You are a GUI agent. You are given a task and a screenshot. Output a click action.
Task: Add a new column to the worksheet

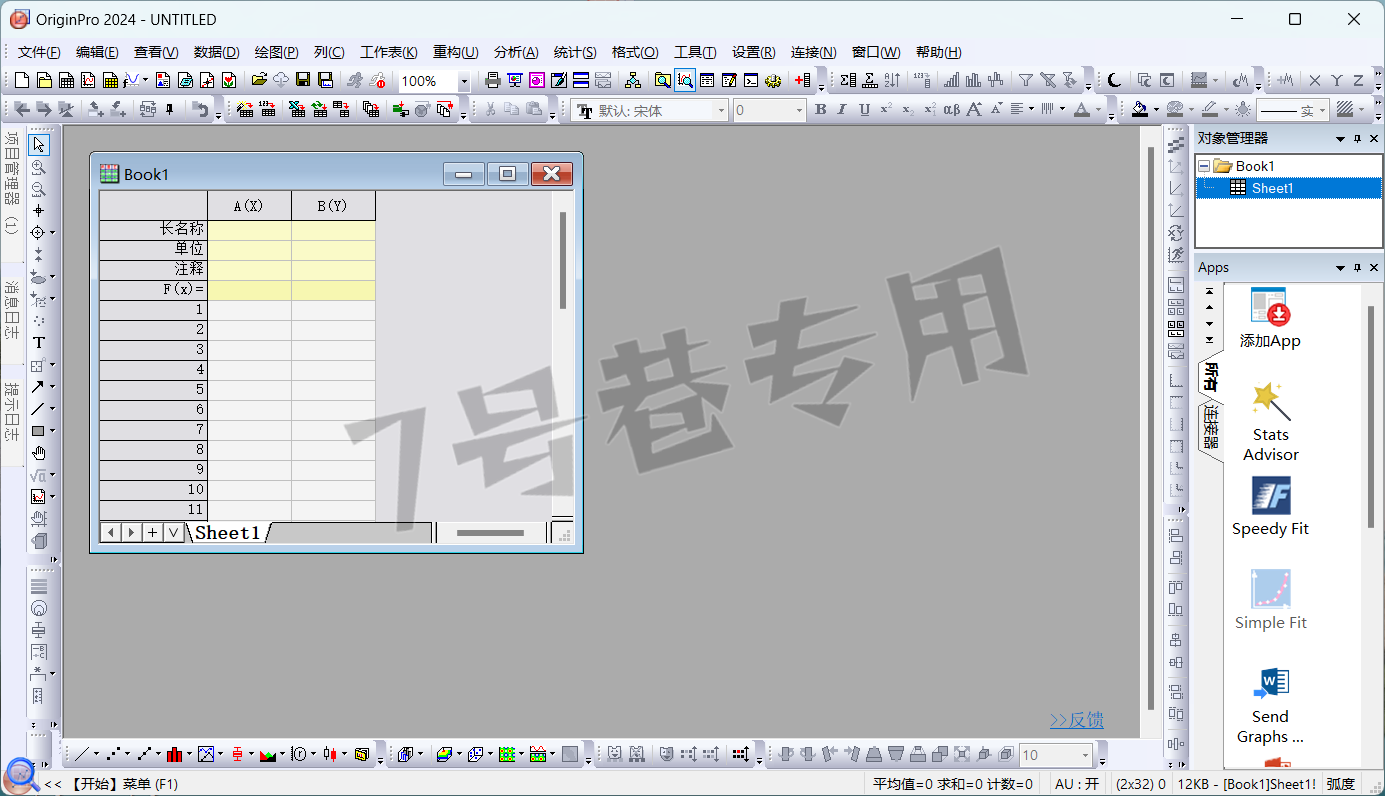point(802,80)
